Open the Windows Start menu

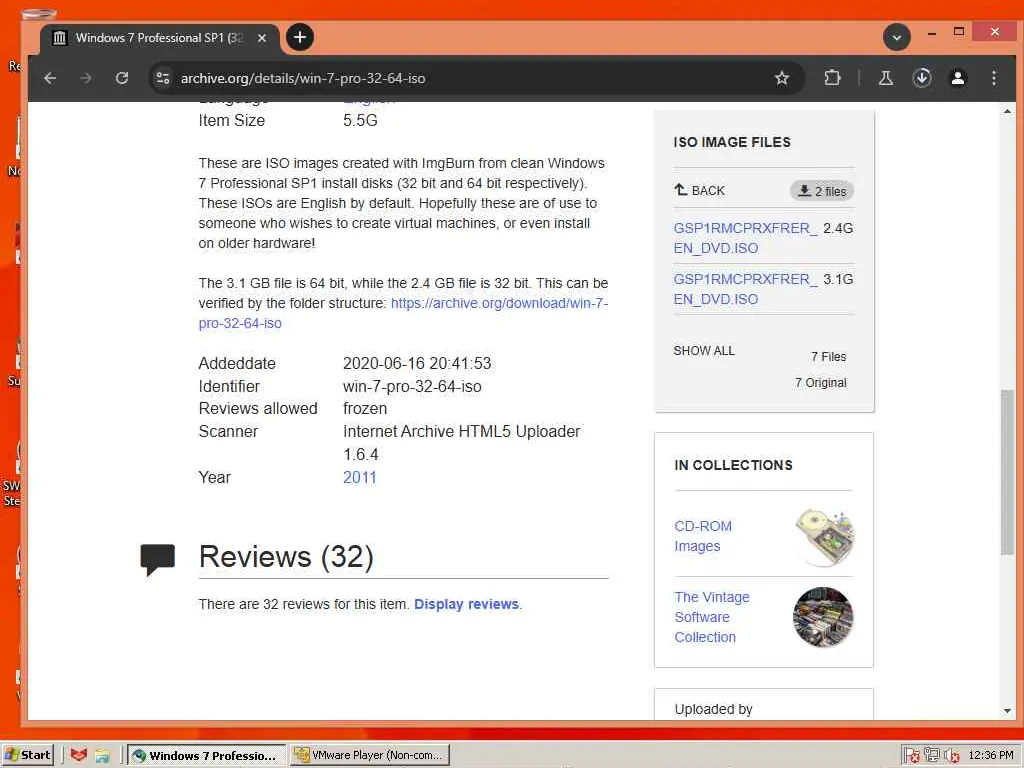tap(27, 755)
